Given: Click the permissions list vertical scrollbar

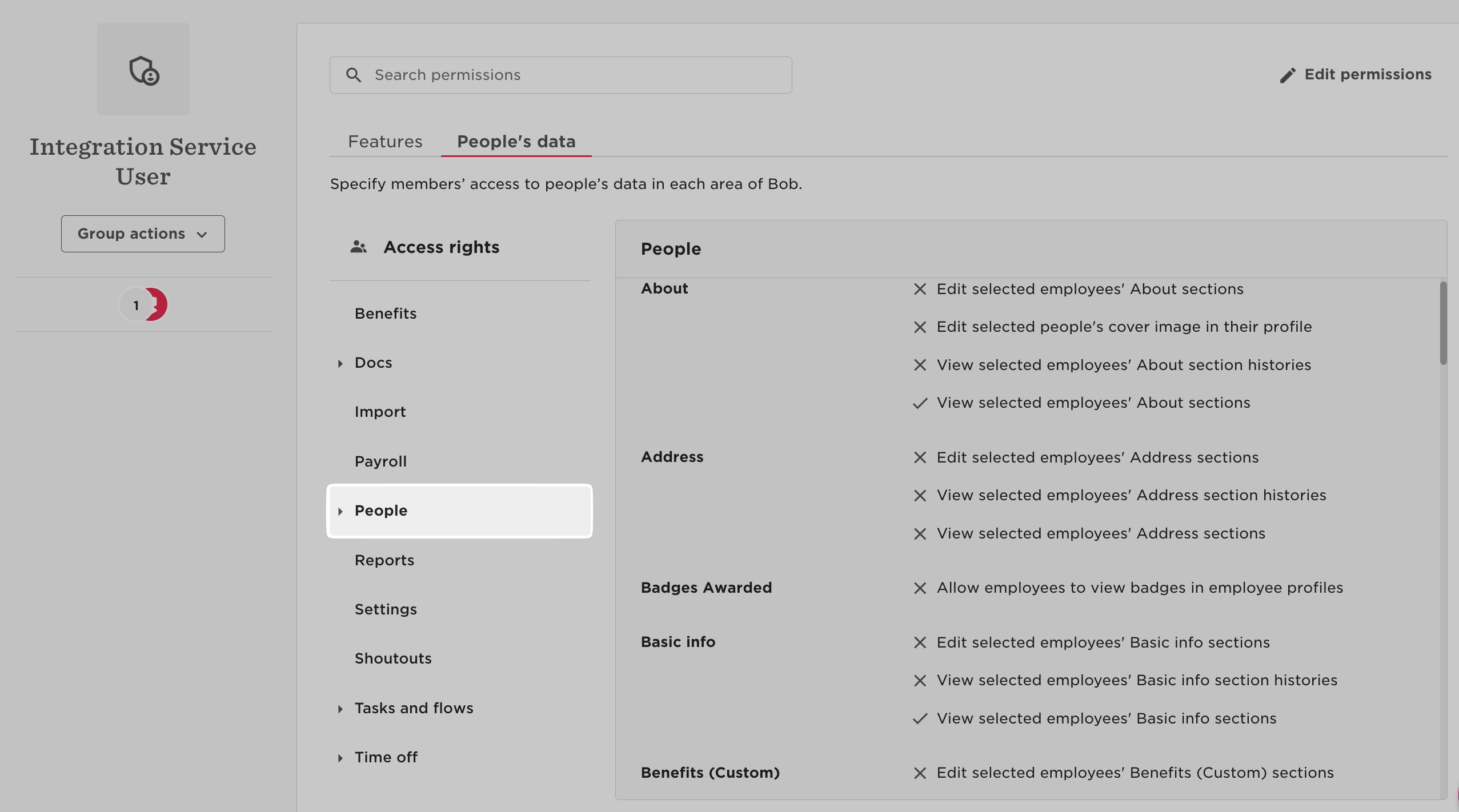Looking at the screenshot, I should click(x=1443, y=323).
